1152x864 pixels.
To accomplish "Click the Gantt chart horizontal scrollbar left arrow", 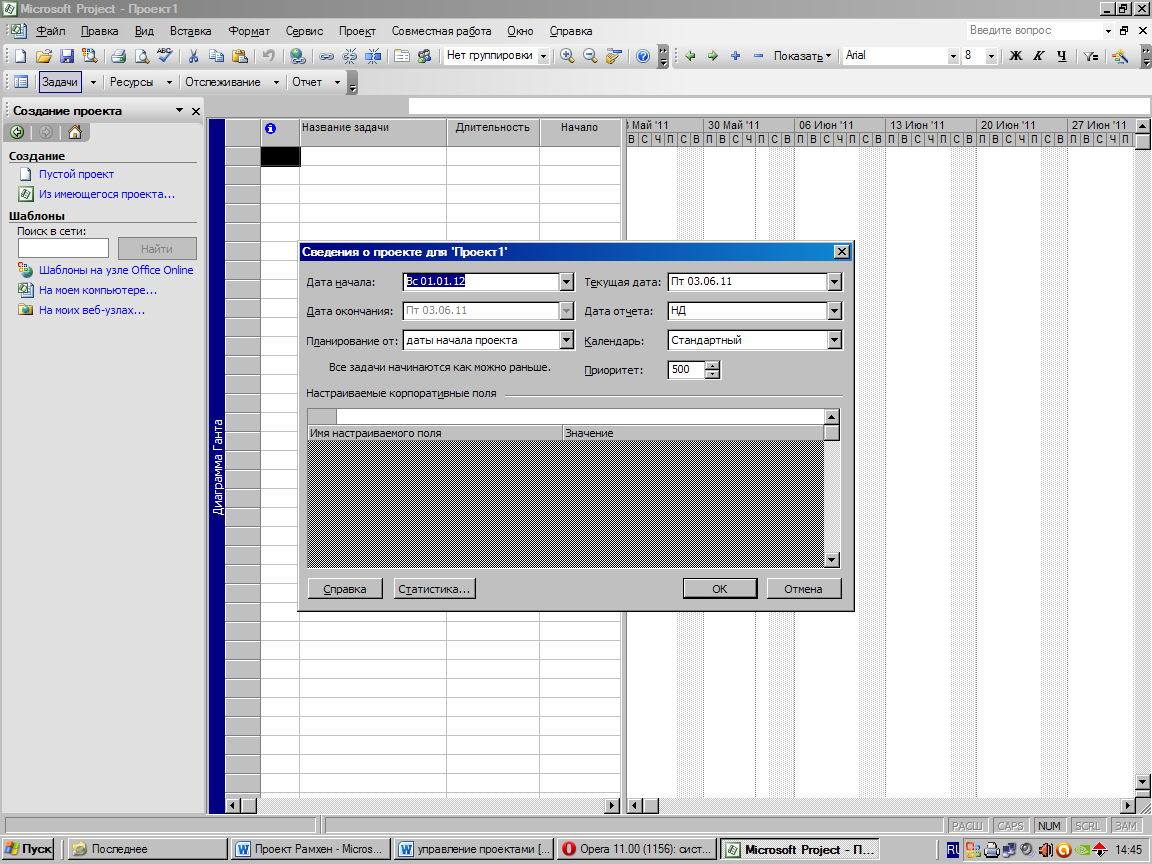I will click(634, 806).
